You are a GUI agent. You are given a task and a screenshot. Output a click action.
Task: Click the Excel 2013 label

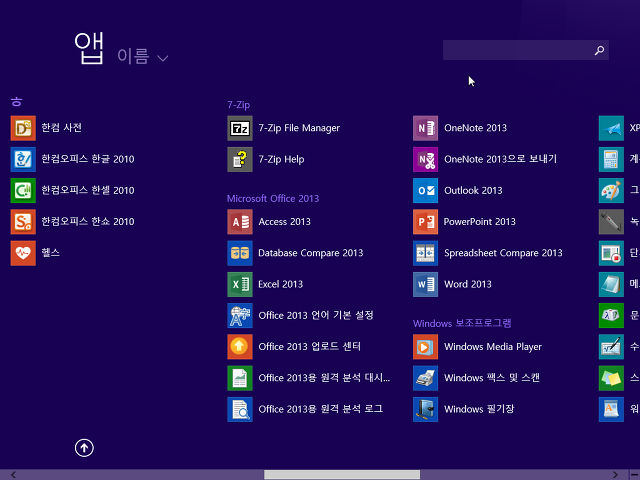(x=280, y=284)
